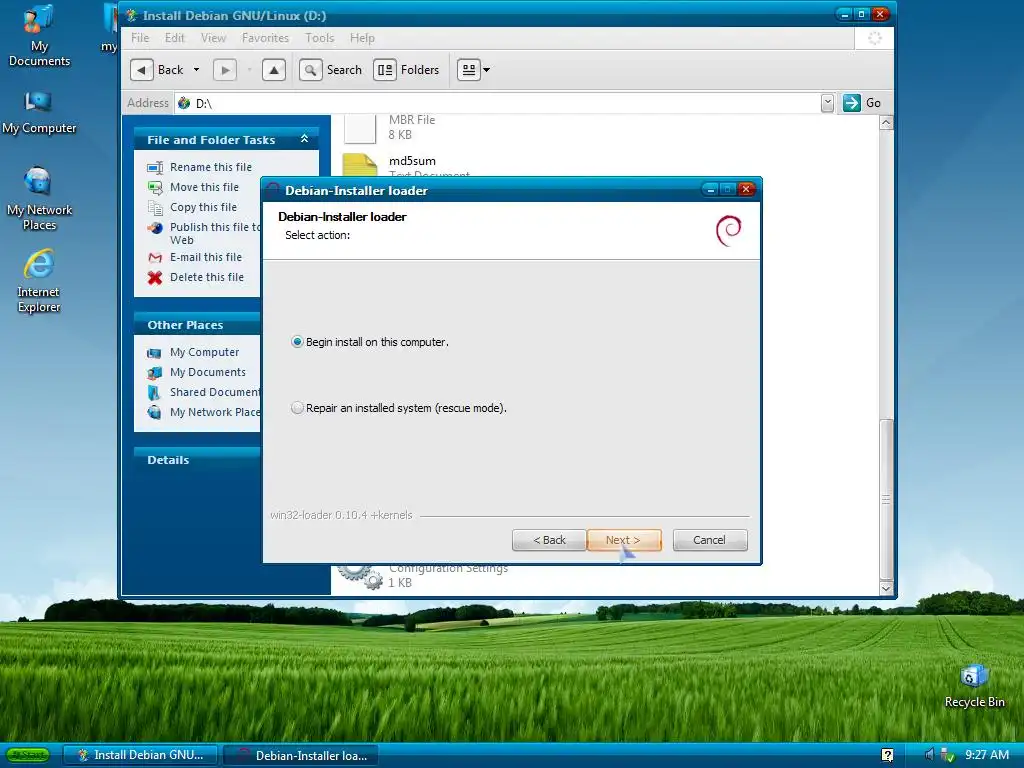Click the Explorer vertical scrollbar thumb
The width and height of the screenshot is (1024, 768).
pos(886,498)
